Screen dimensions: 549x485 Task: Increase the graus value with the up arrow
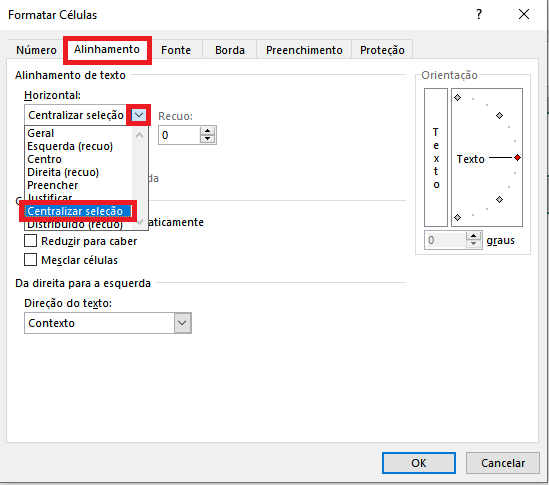point(474,236)
